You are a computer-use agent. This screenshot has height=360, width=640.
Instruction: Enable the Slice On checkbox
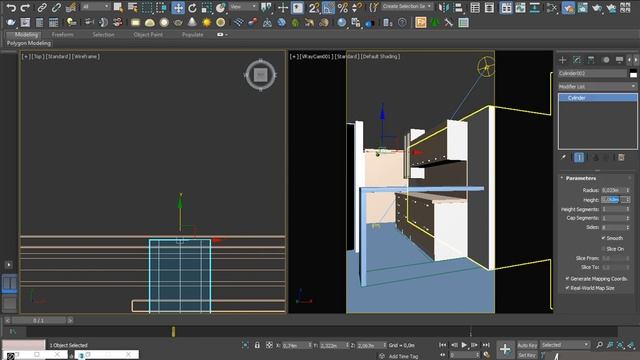click(603, 249)
